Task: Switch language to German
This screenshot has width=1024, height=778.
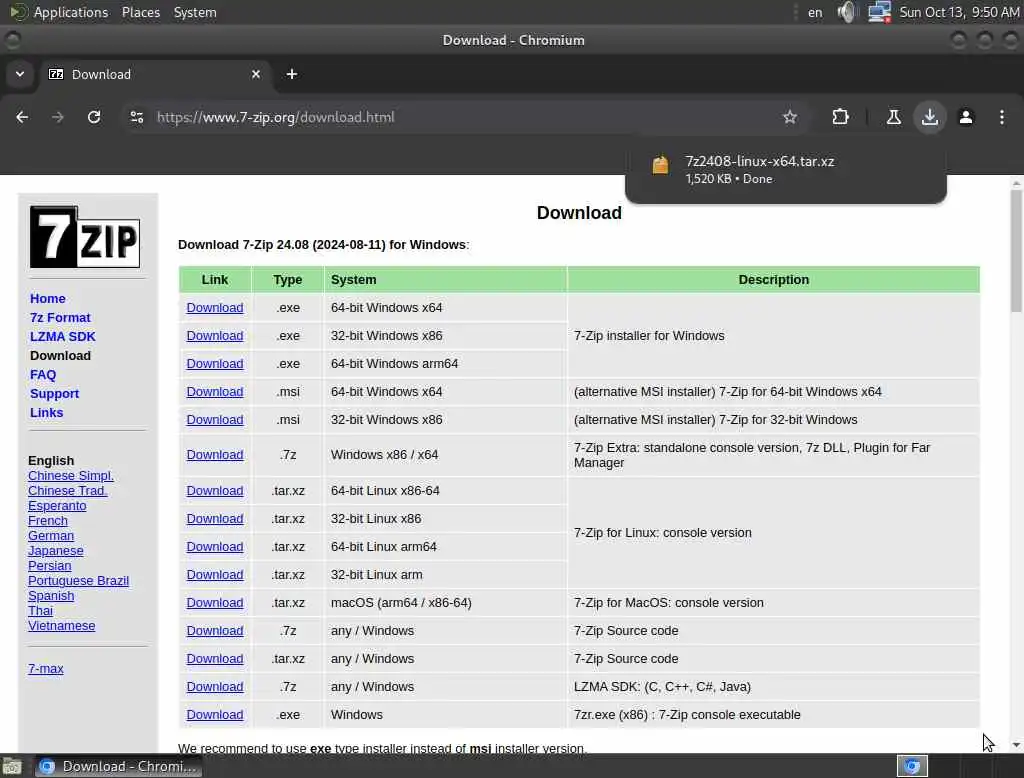Action: [x=51, y=536]
